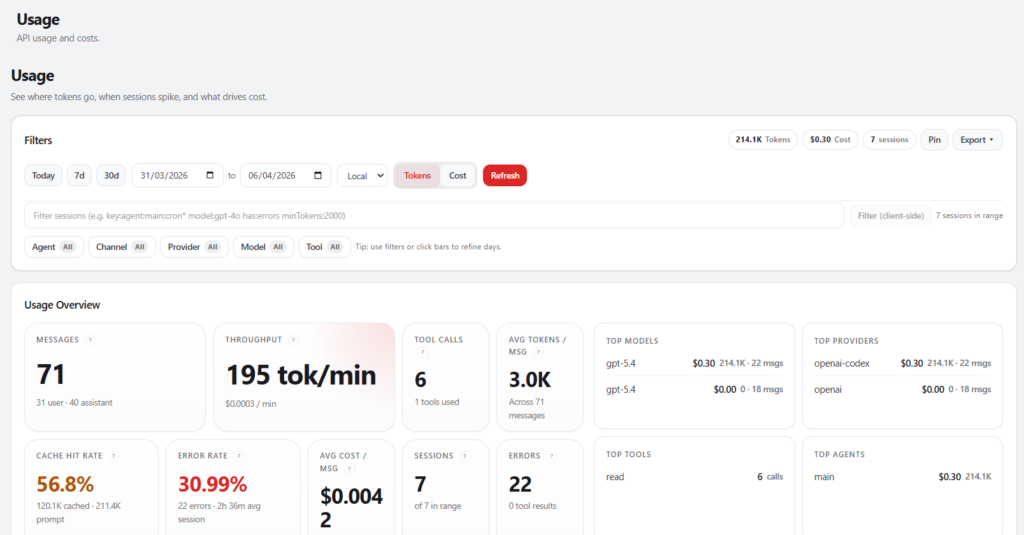Click the help icon beside Throughput

click(293, 340)
